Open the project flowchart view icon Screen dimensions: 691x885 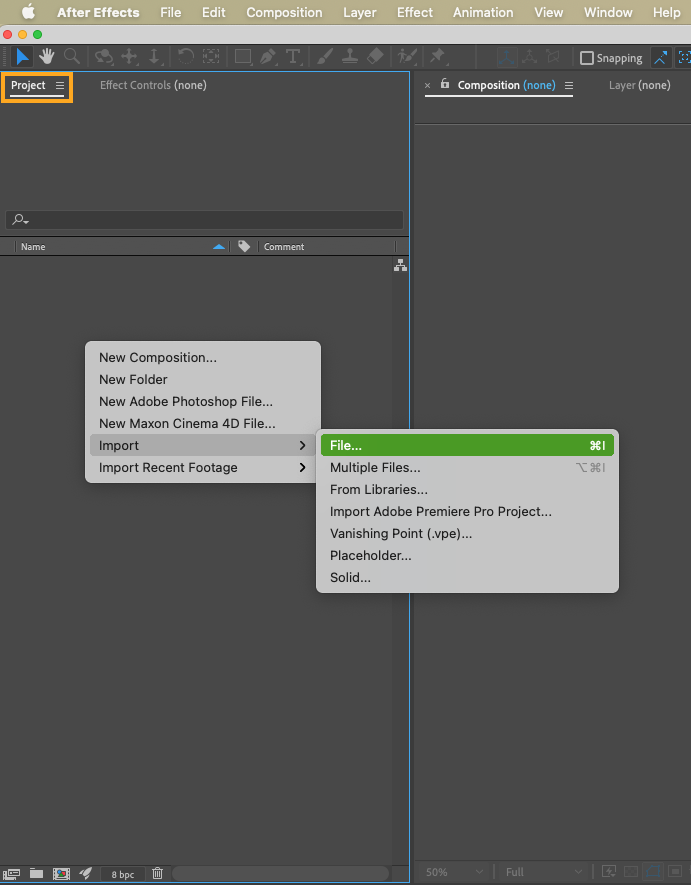(x=400, y=265)
